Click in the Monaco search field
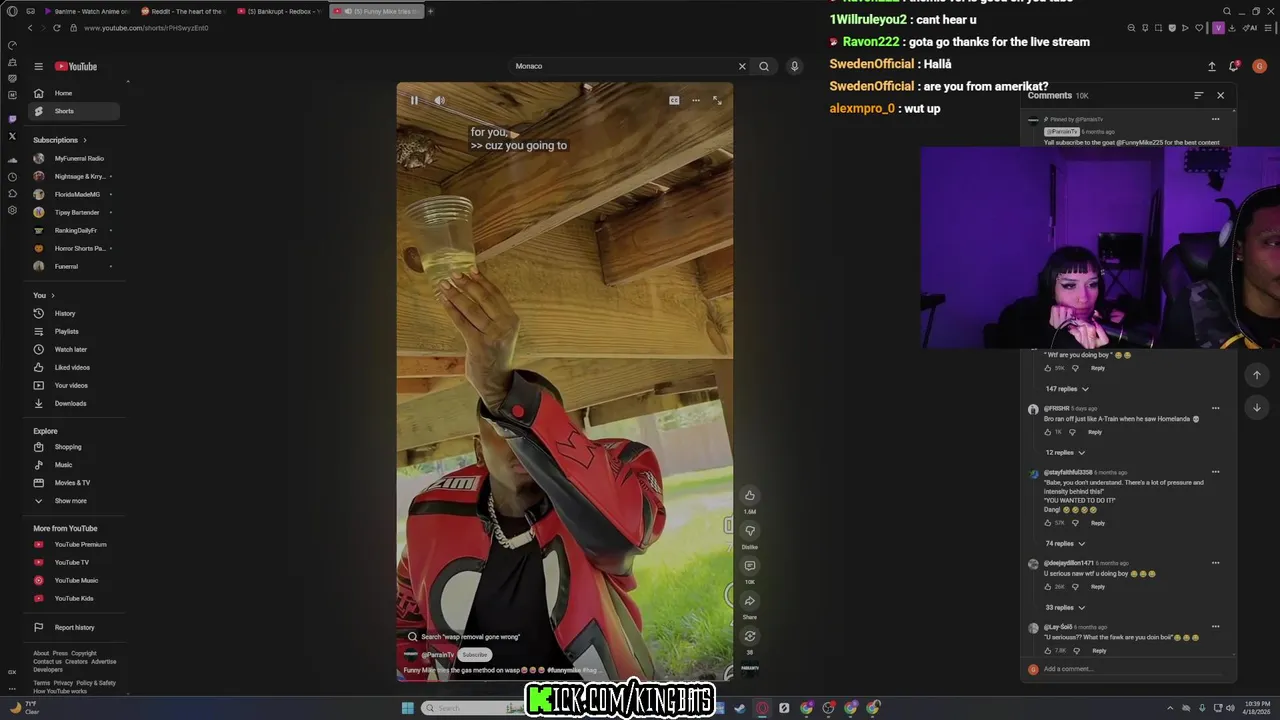The image size is (1280, 720). click(622, 66)
